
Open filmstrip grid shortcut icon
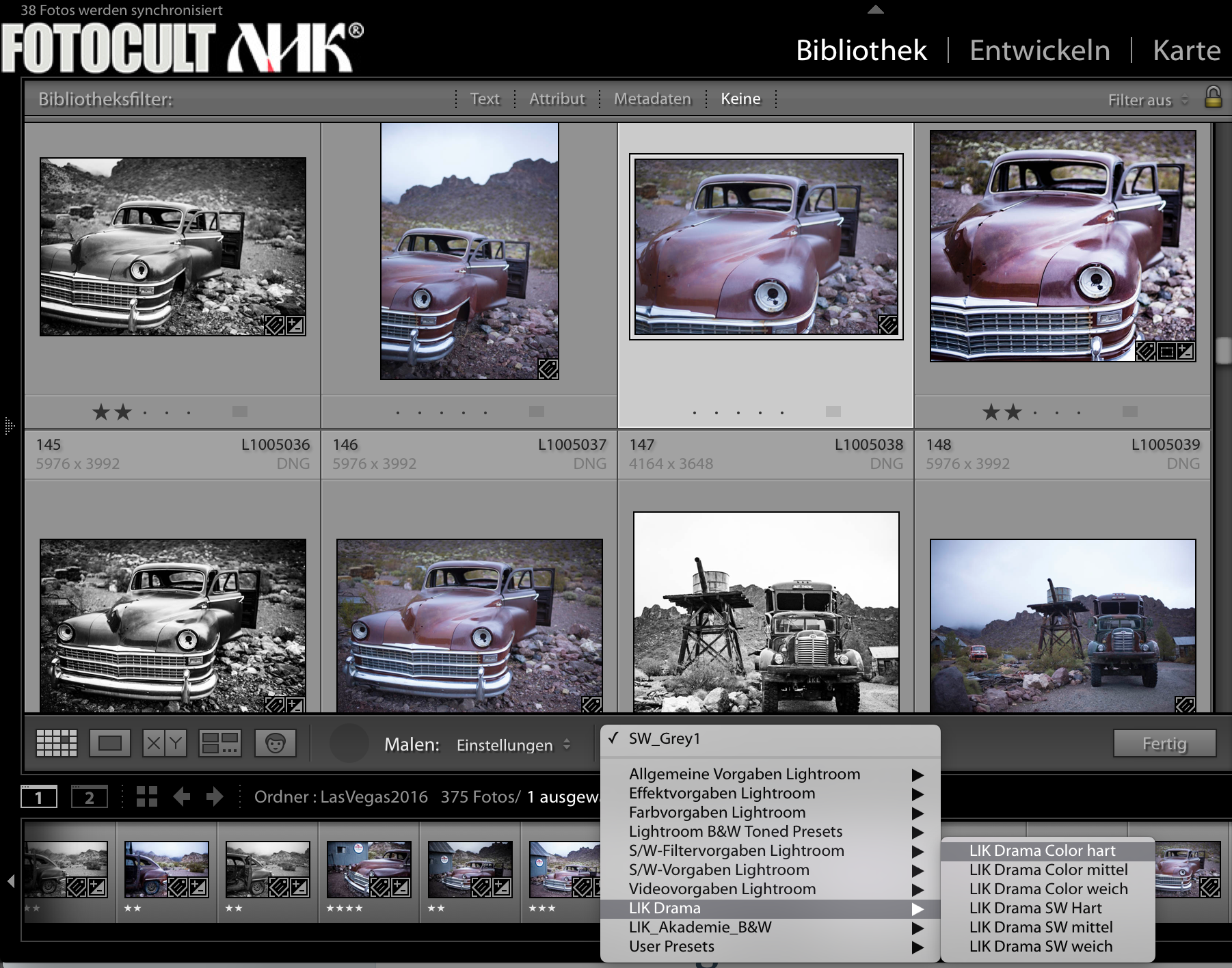tap(146, 796)
